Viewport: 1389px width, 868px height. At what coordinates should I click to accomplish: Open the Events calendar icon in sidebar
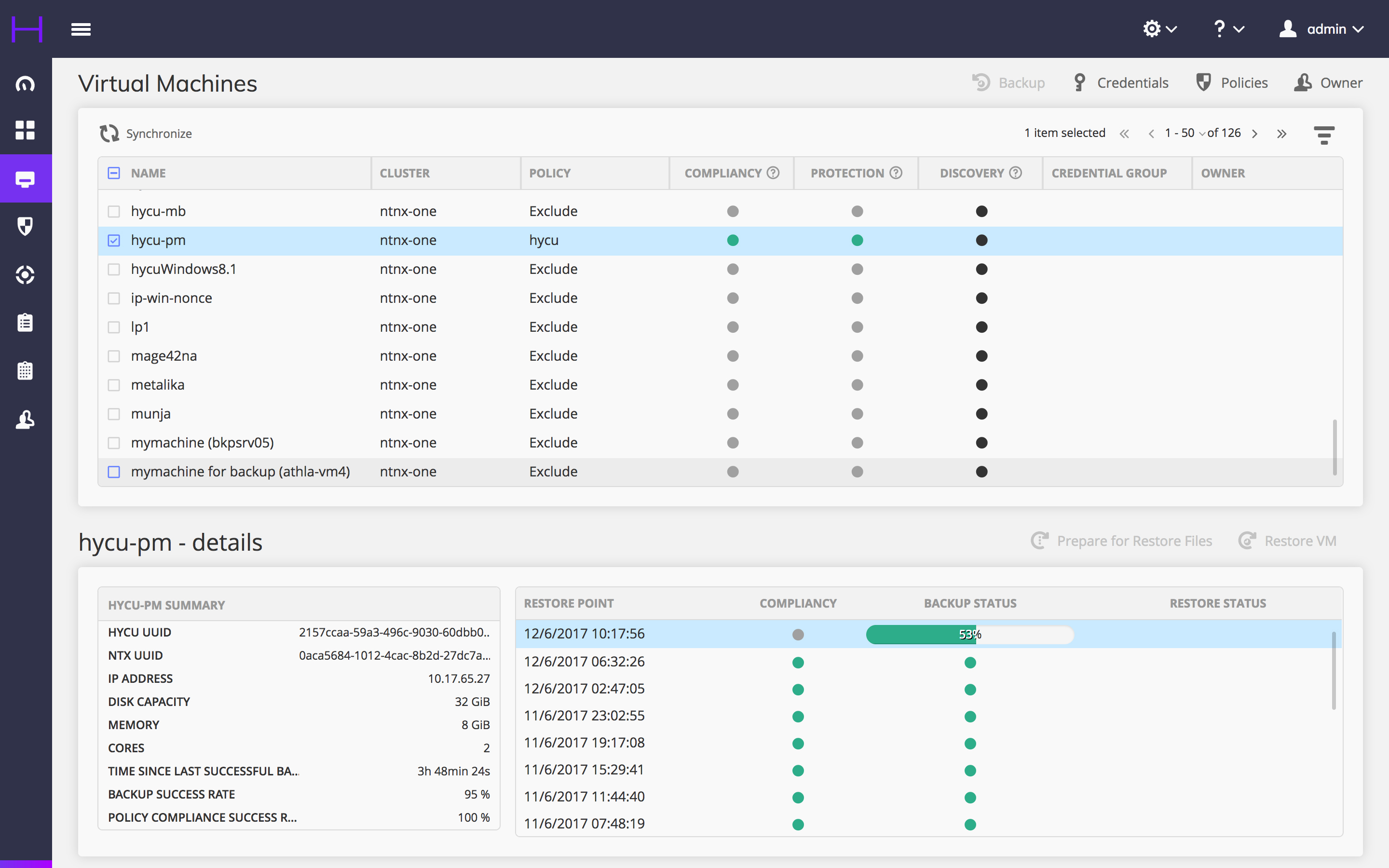pyautogui.click(x=25, y=371)
